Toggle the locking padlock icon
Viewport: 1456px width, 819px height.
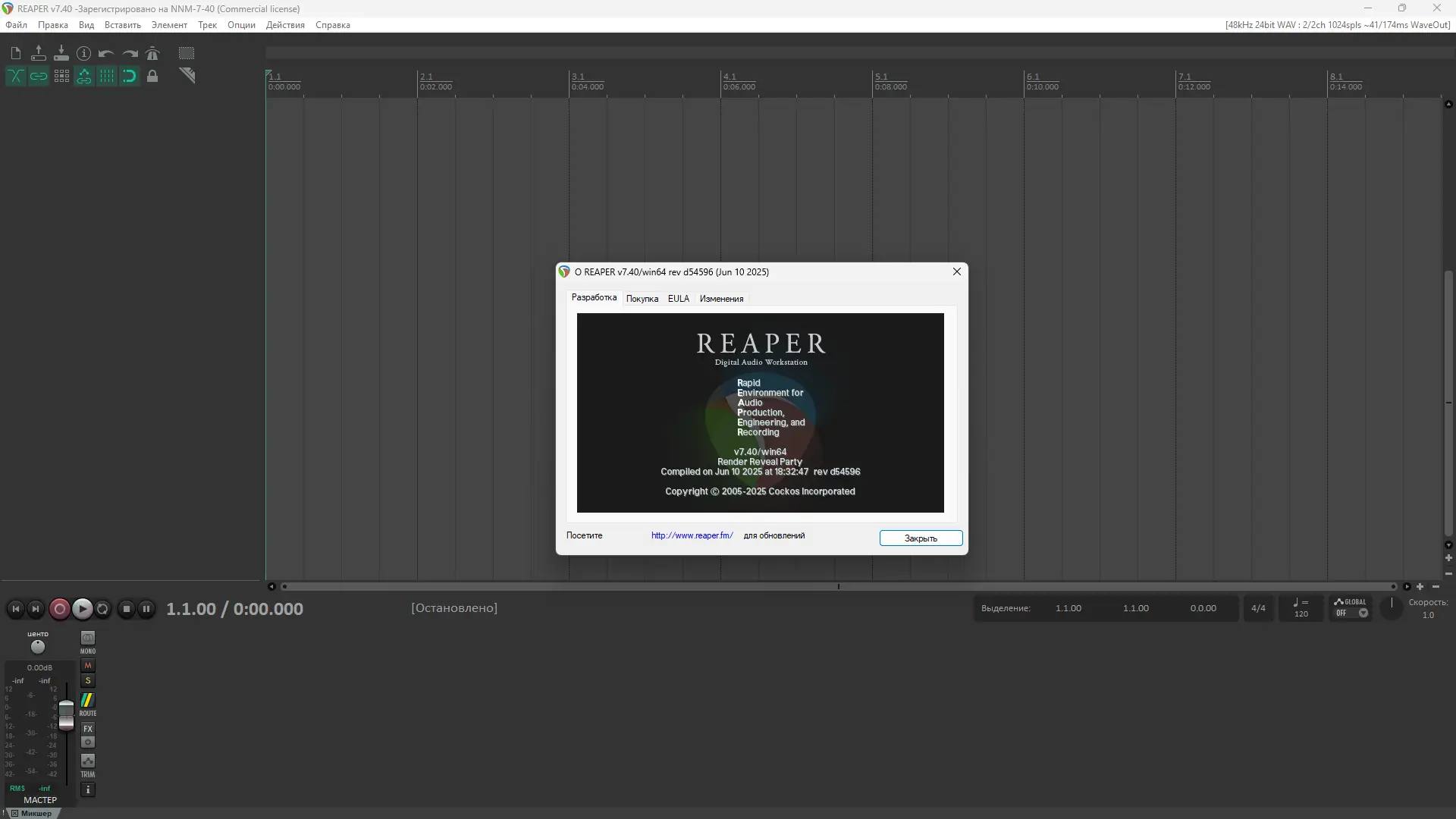[152, 76]
